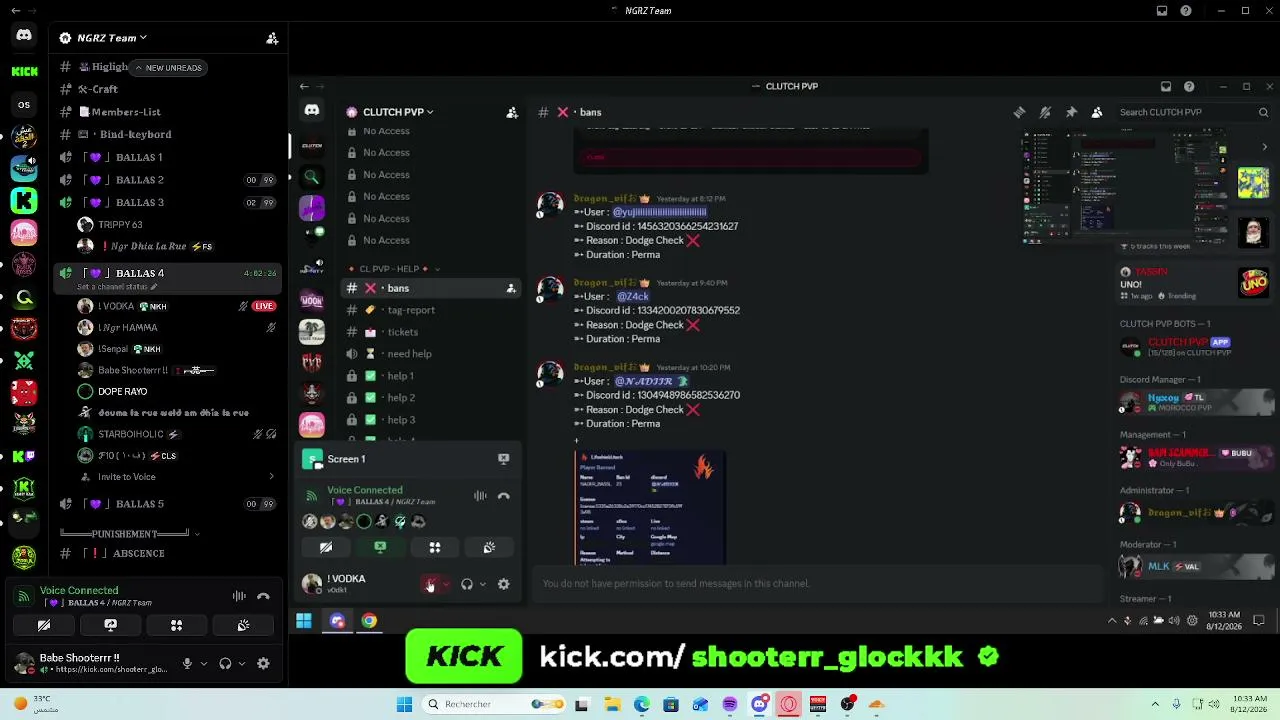This screenshot has height=720, width=1280.
Task: Toggle microphone mute next to Babe Shooterrr
Action: (x=187, y=663)
